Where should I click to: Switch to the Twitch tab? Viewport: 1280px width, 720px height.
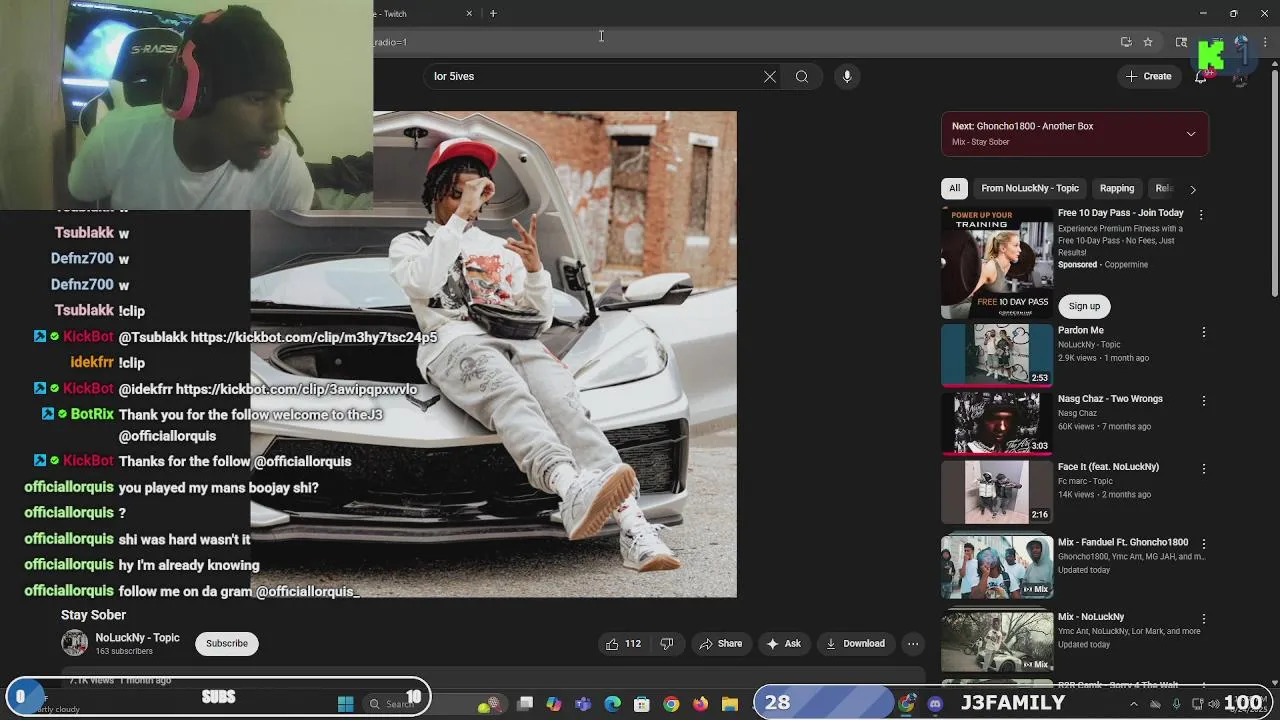tap(420, 14)
